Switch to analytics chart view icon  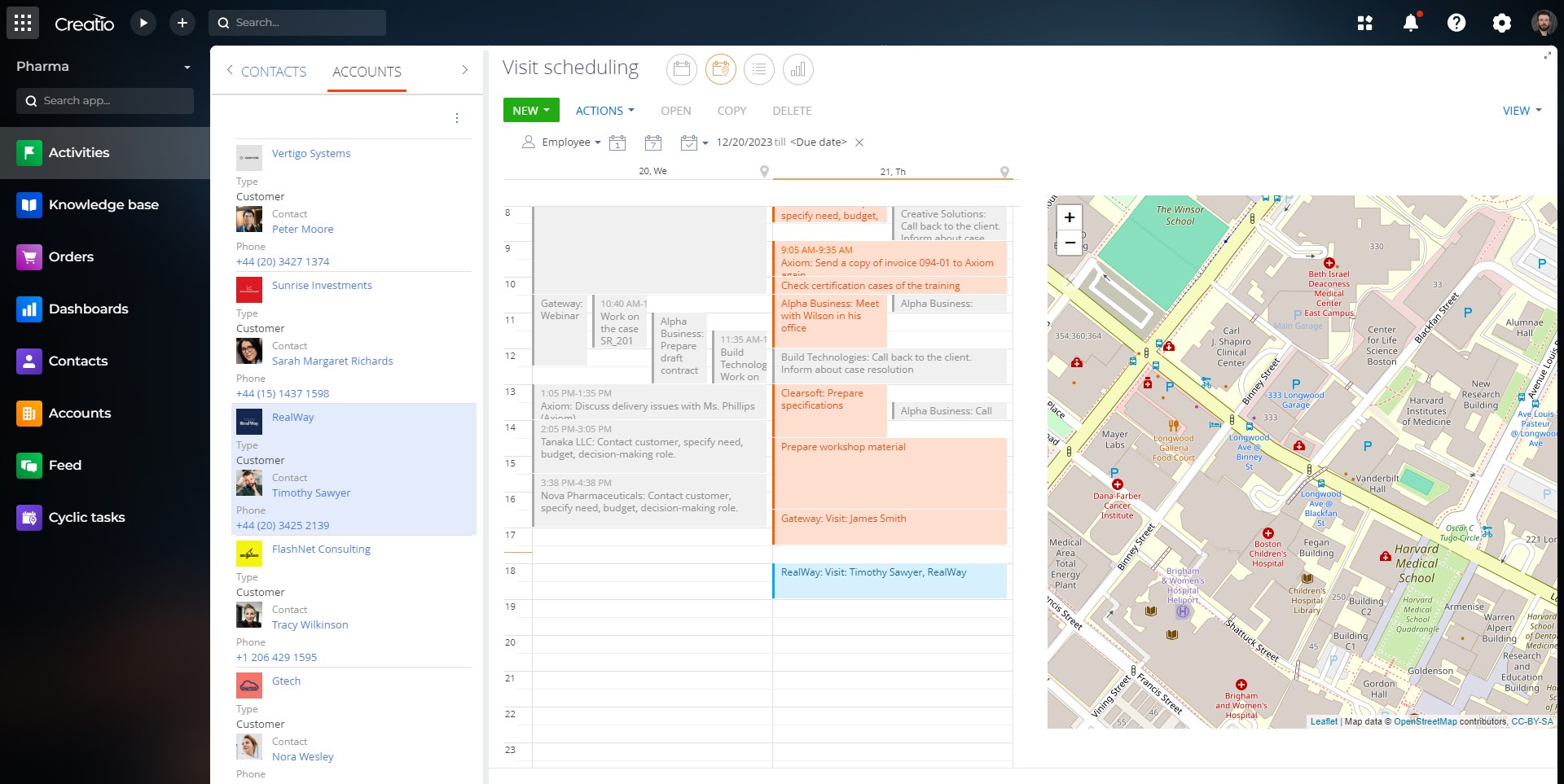798,69
